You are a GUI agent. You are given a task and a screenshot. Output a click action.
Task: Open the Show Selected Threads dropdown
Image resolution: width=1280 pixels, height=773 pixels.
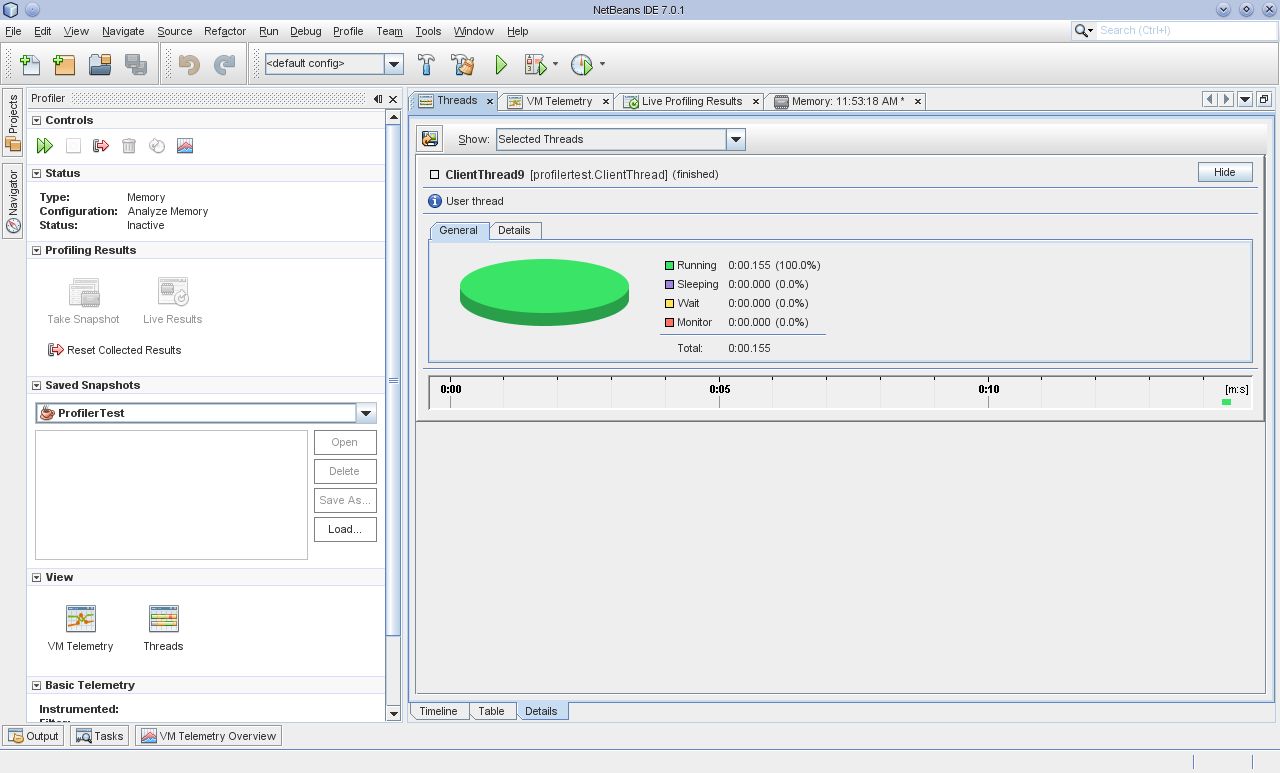(x=736, y=139)
